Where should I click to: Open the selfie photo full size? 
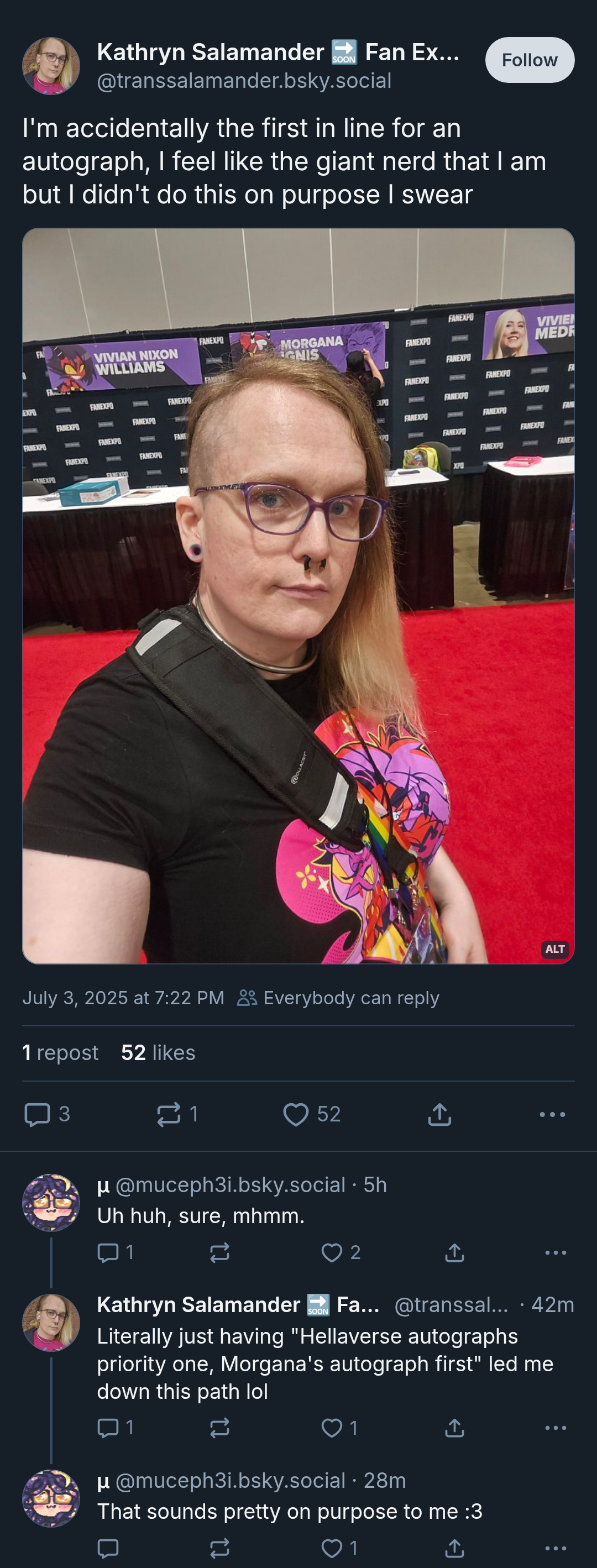click(298, 596)
